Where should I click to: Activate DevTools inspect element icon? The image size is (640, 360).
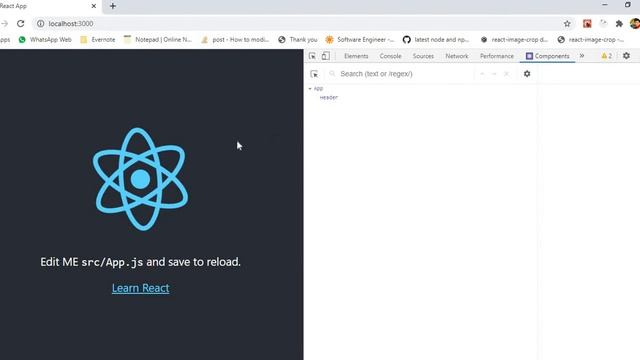coord(312,56)
